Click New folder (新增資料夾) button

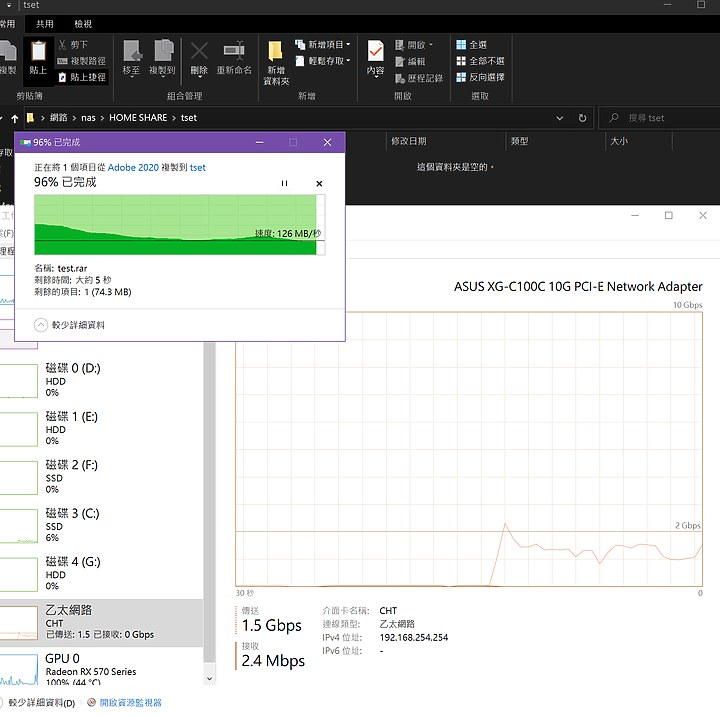pyautogui.click(x=276, y=63)
